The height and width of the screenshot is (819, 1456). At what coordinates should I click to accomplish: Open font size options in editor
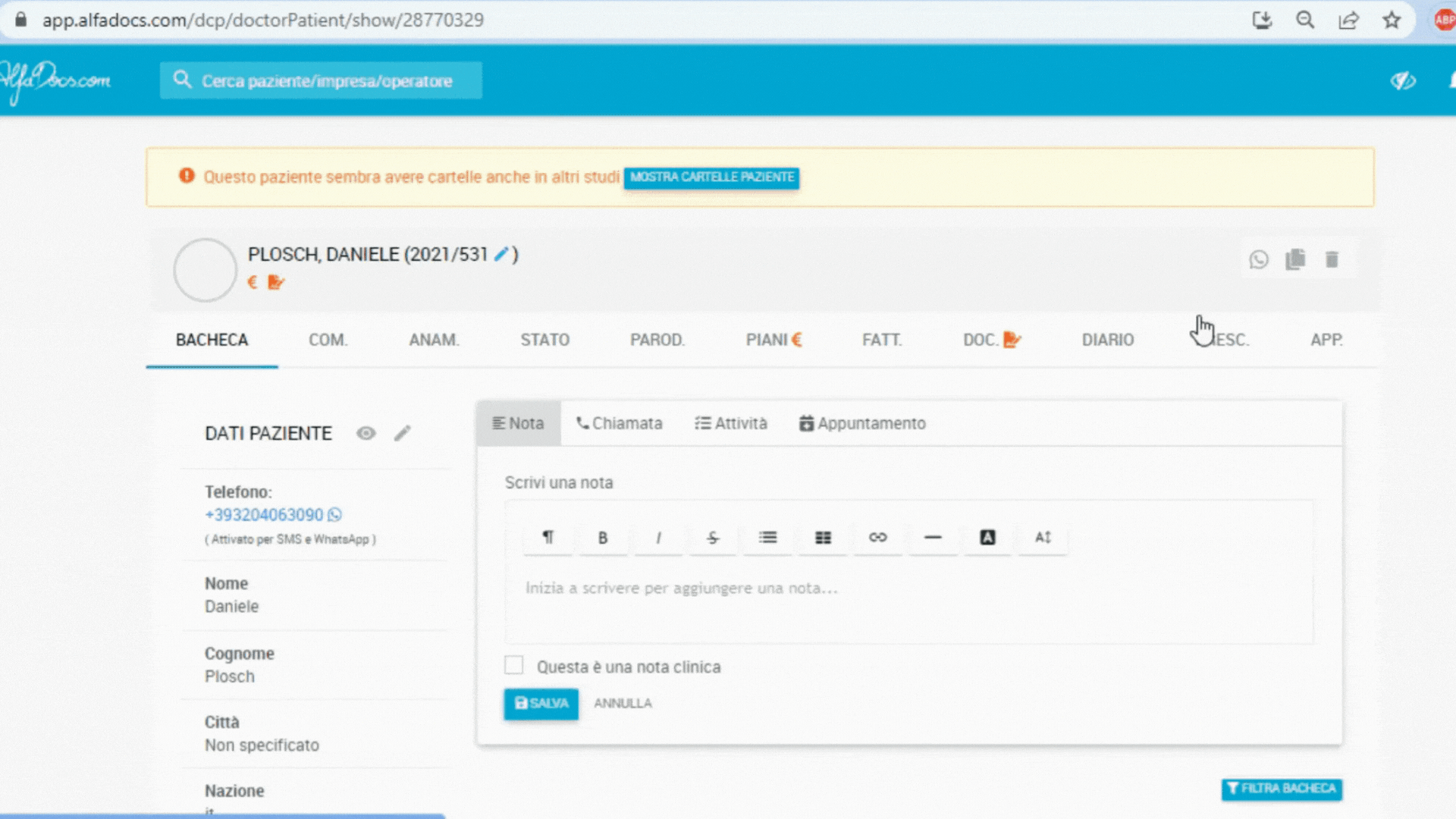click(1043, 538)
